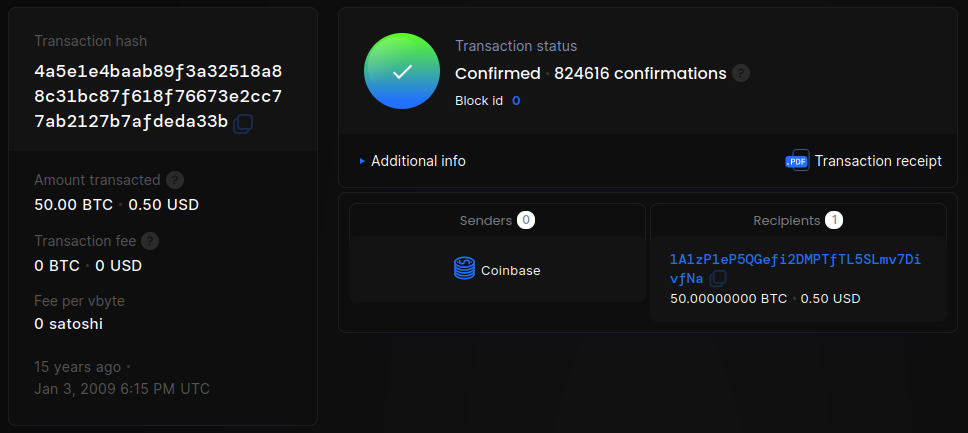Click the transaction hash text

tap(158, 97)
